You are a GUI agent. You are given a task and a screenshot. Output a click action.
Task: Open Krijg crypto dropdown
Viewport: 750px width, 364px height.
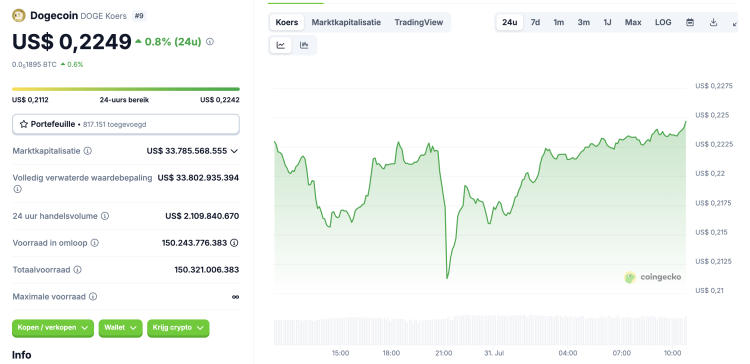pos(178,328)
